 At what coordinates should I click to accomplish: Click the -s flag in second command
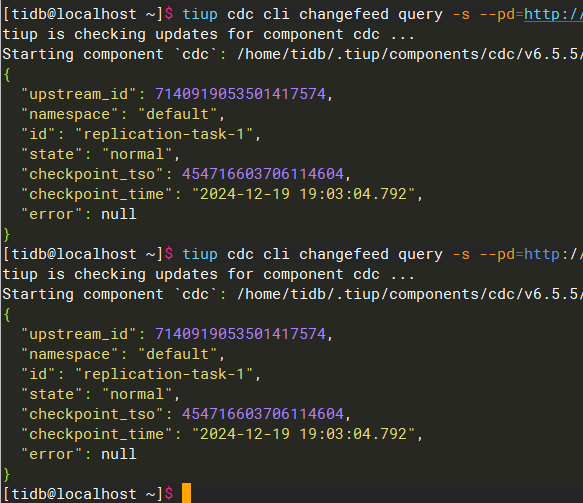(x=461, y=254)
